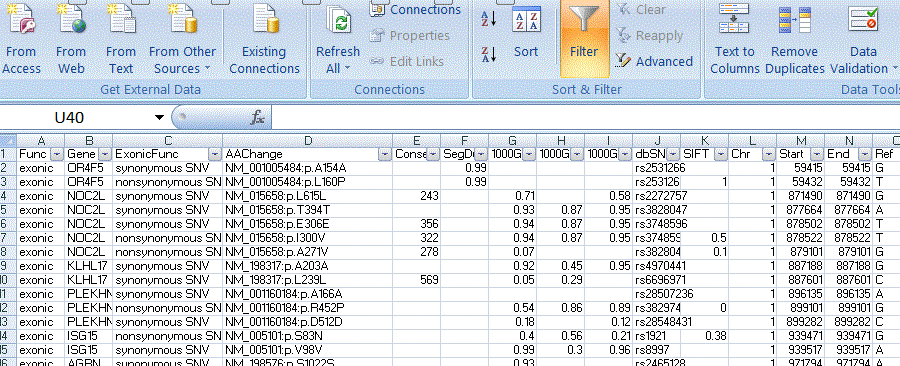Clear the current filter

[641, 10]
